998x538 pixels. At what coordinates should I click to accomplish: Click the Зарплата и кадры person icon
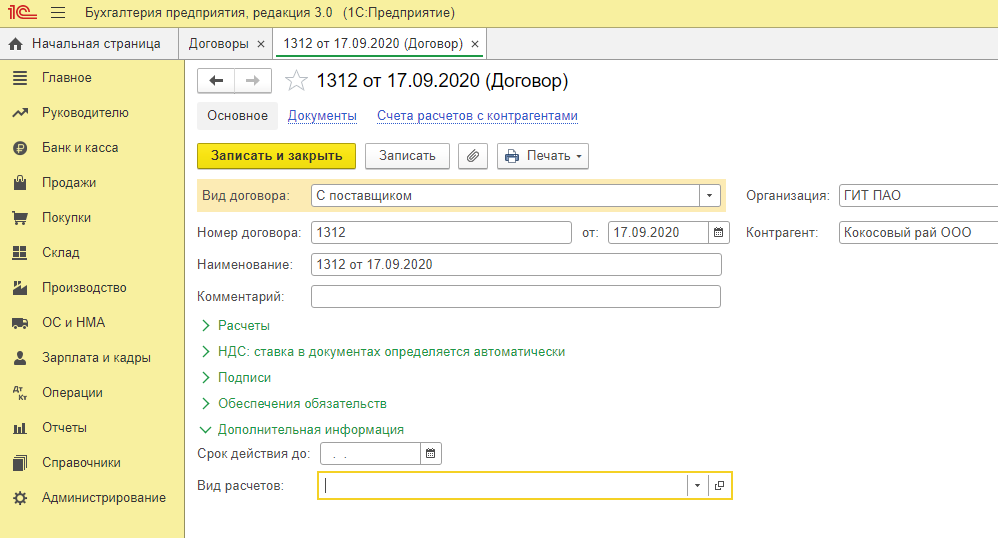click(20, 358)
